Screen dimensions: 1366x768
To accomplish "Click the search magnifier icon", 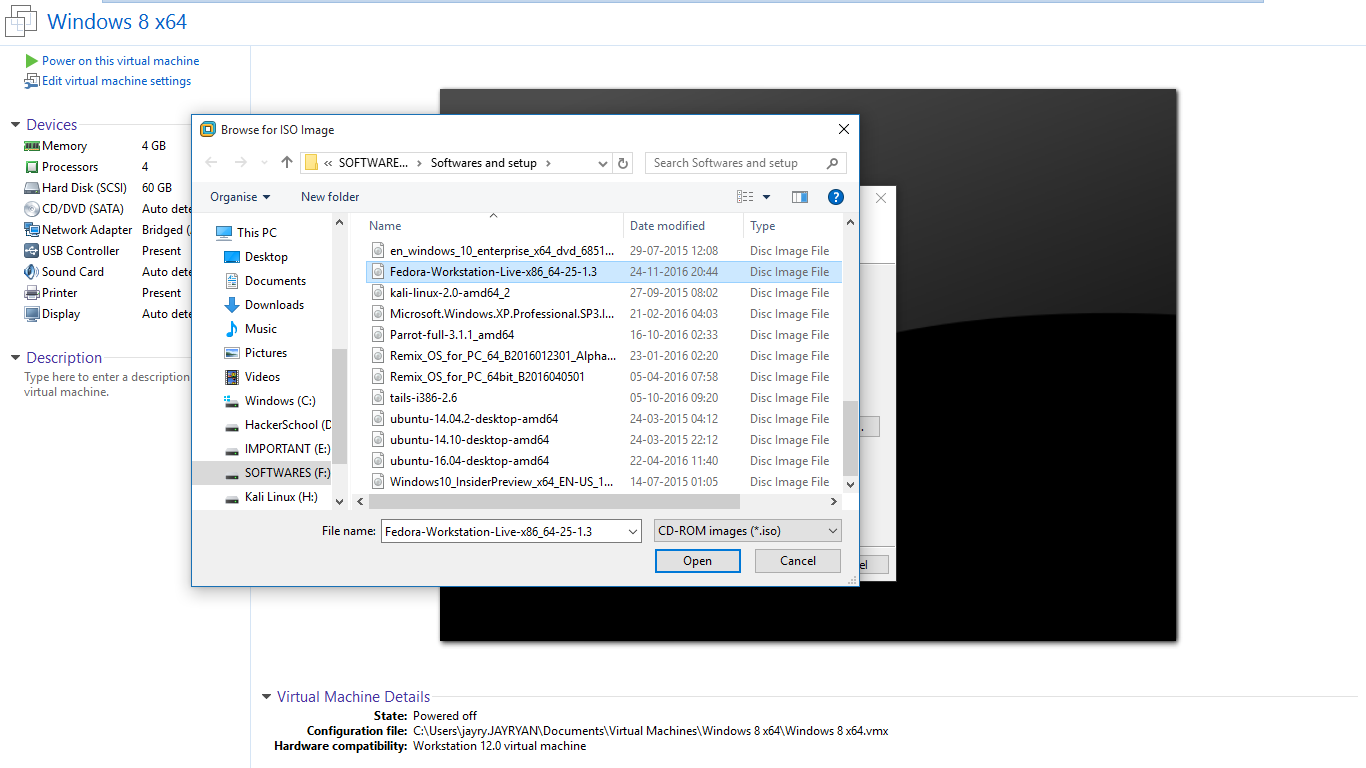I will click(832, 163).
